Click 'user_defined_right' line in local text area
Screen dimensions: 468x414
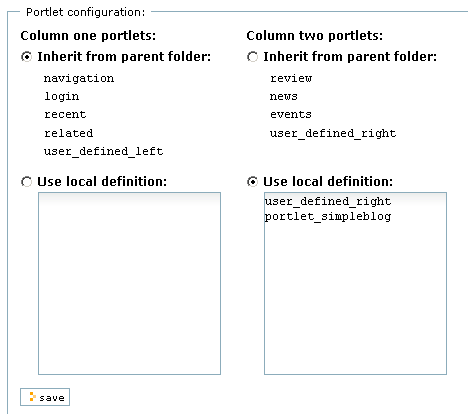(328, 201)
